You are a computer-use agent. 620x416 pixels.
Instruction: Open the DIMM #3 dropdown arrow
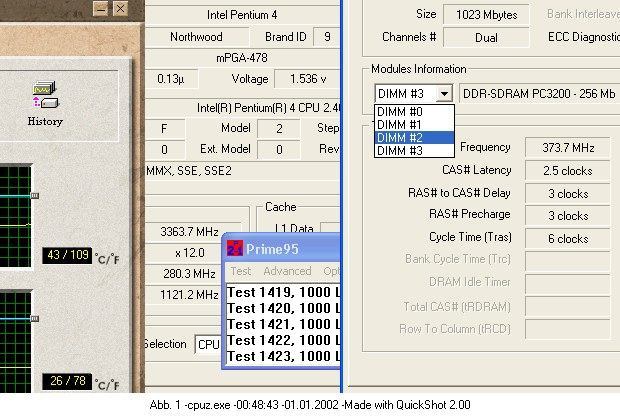444,94
